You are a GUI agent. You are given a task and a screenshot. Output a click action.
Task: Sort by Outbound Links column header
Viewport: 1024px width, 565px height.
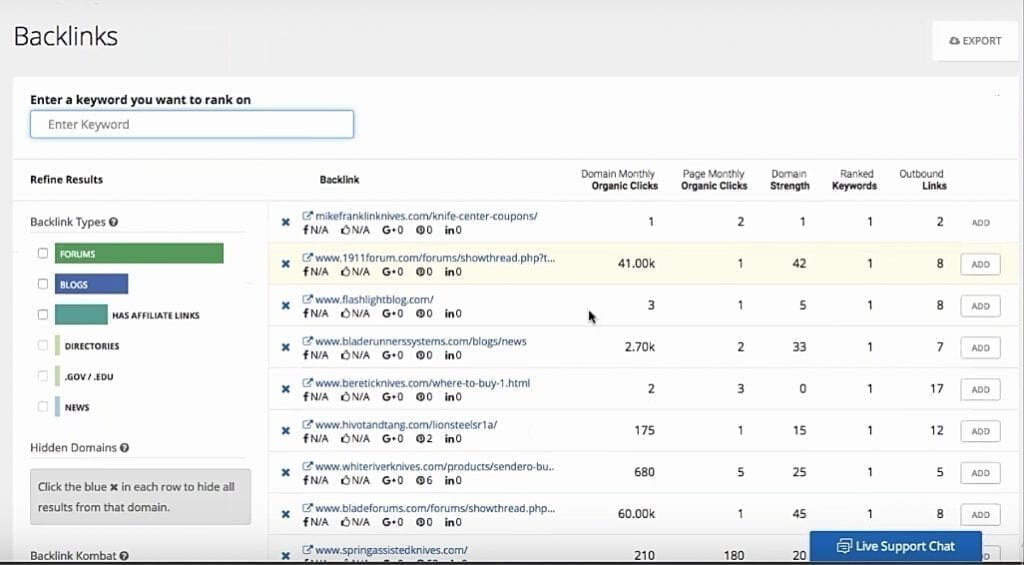[x=920, y=179]
